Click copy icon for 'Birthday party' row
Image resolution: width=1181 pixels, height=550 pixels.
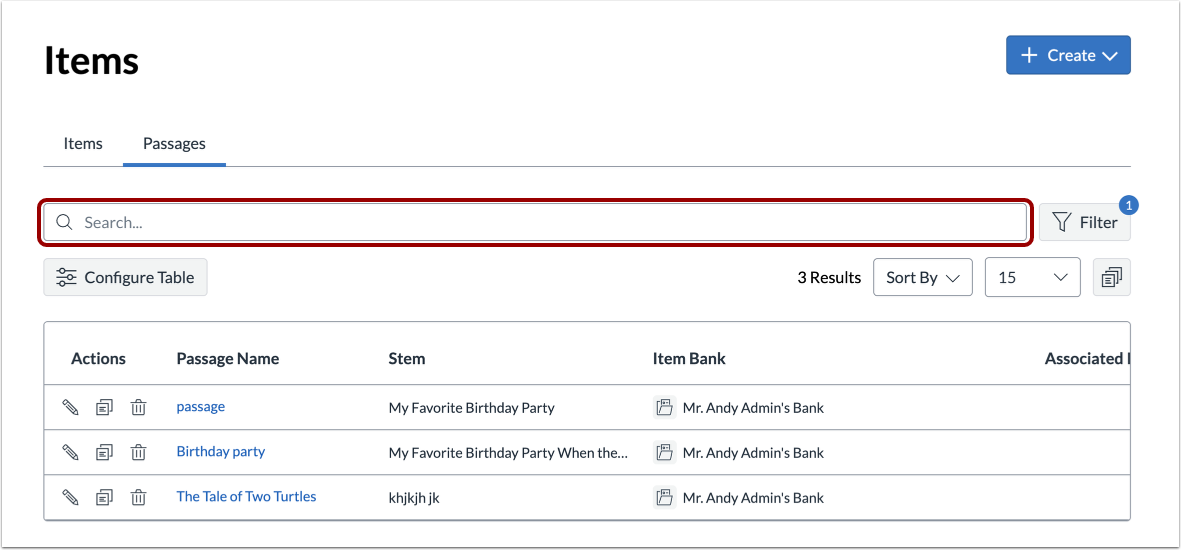pyautogui.click(x=104, y=452)
